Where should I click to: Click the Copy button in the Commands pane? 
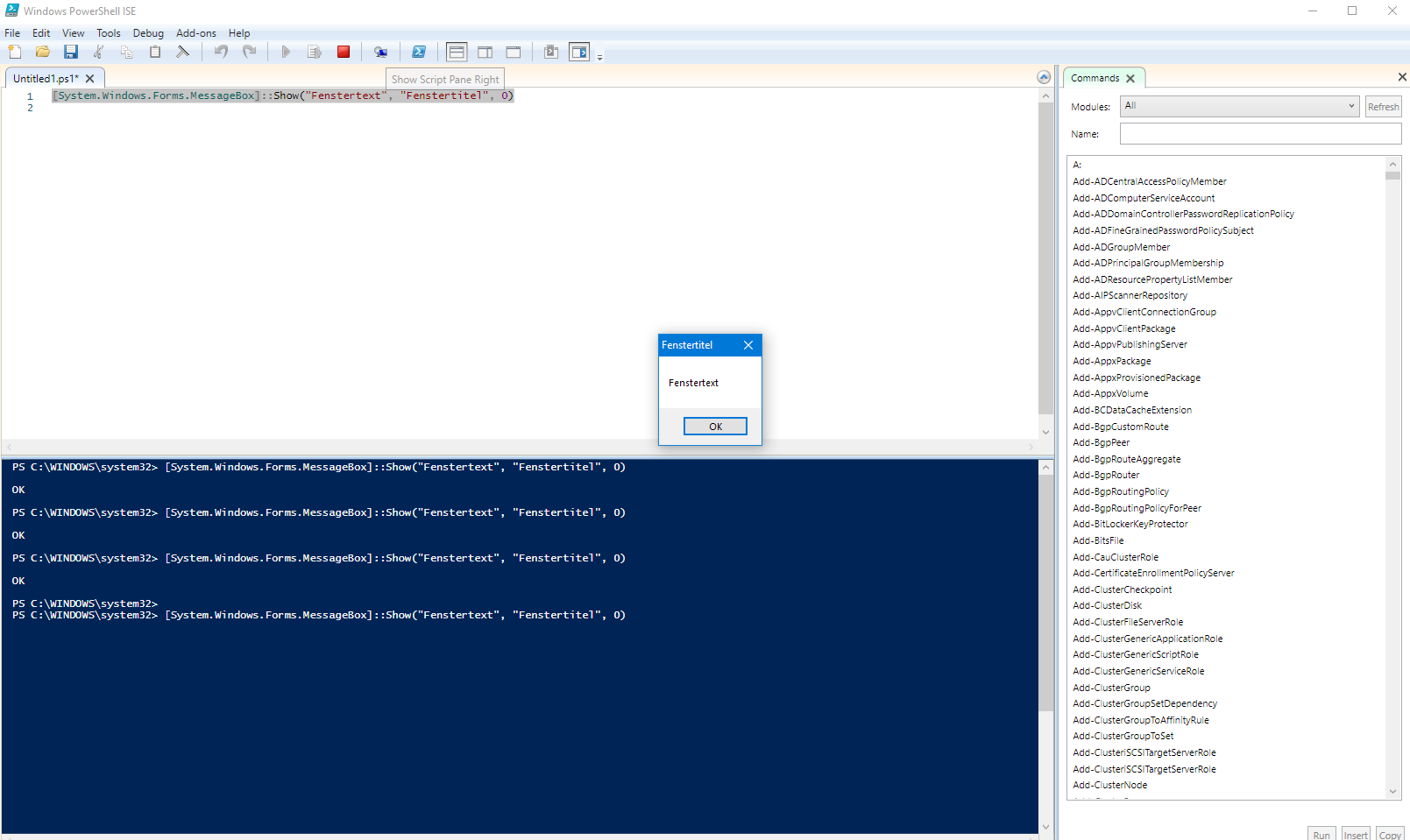1390,834
